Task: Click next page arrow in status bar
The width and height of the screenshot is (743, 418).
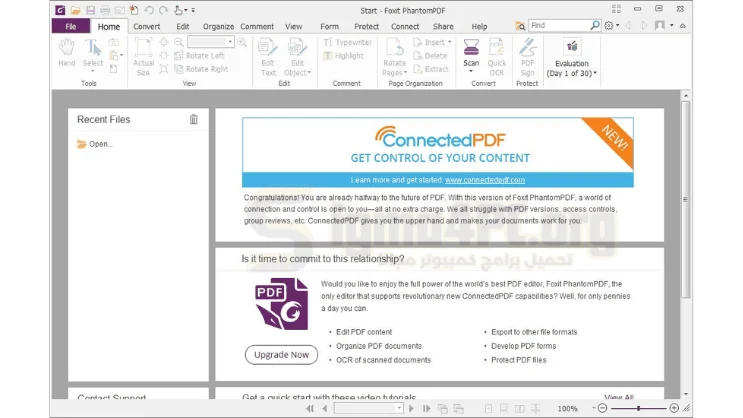Action: (x=411, y=409)
